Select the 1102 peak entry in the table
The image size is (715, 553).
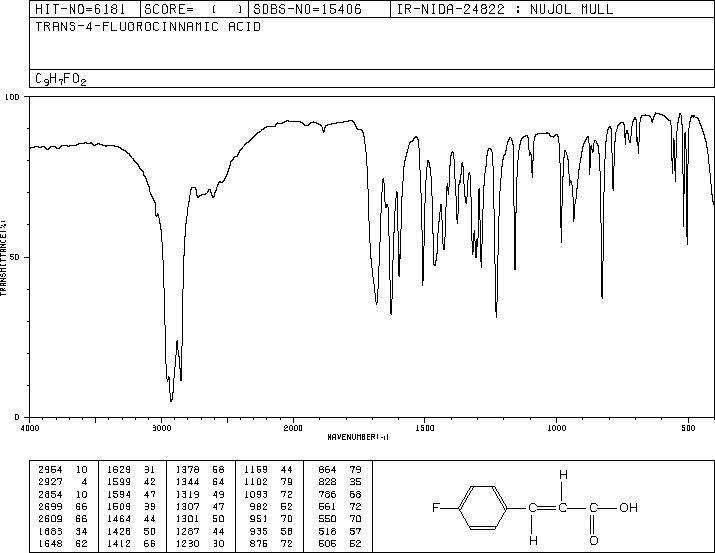pos(269,482)
